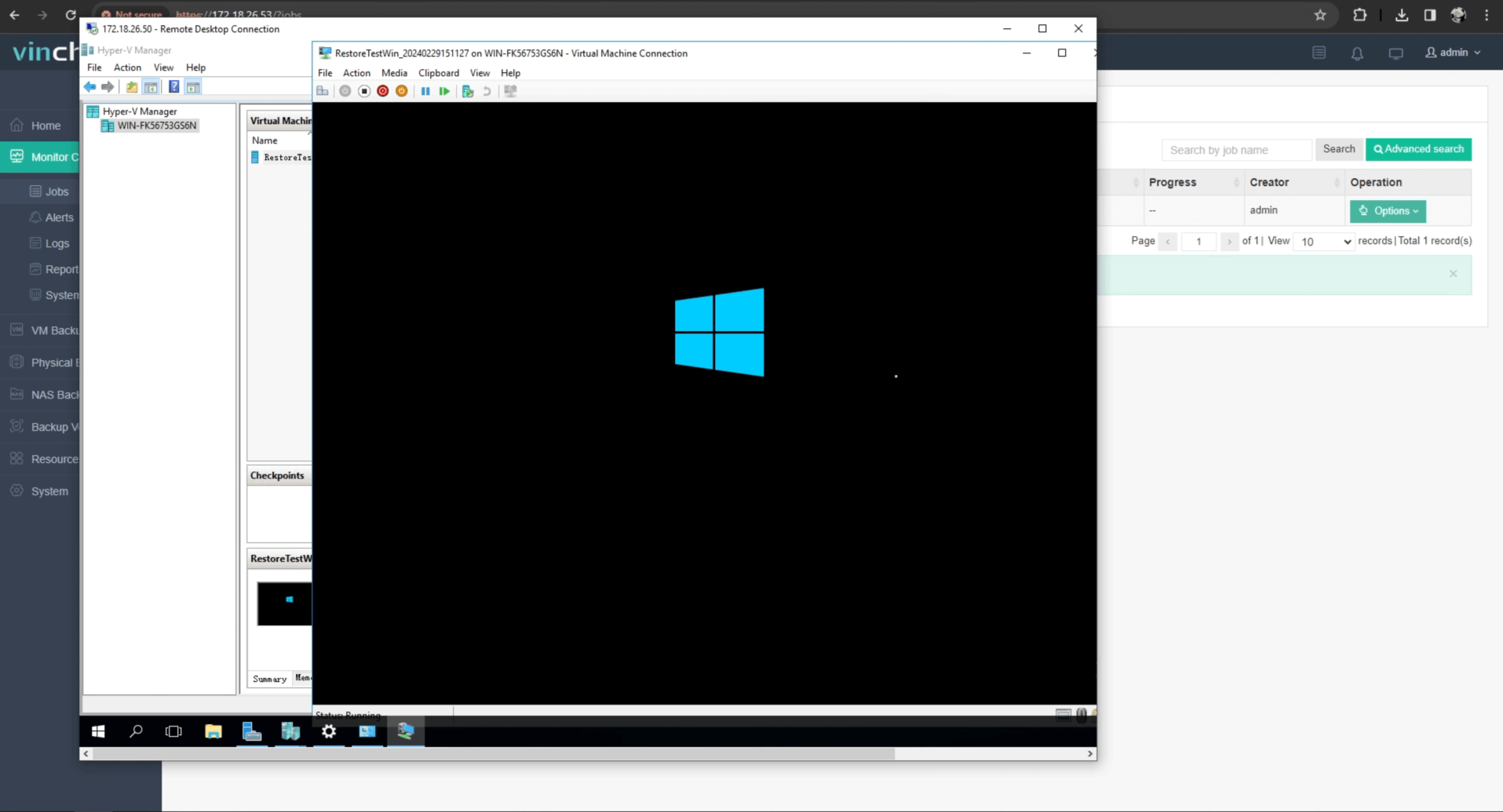Image resolution: width=1503 pixels, height=812 pixels.
Task: Shut down the VM with the red power icon
Action: [383, 91]
